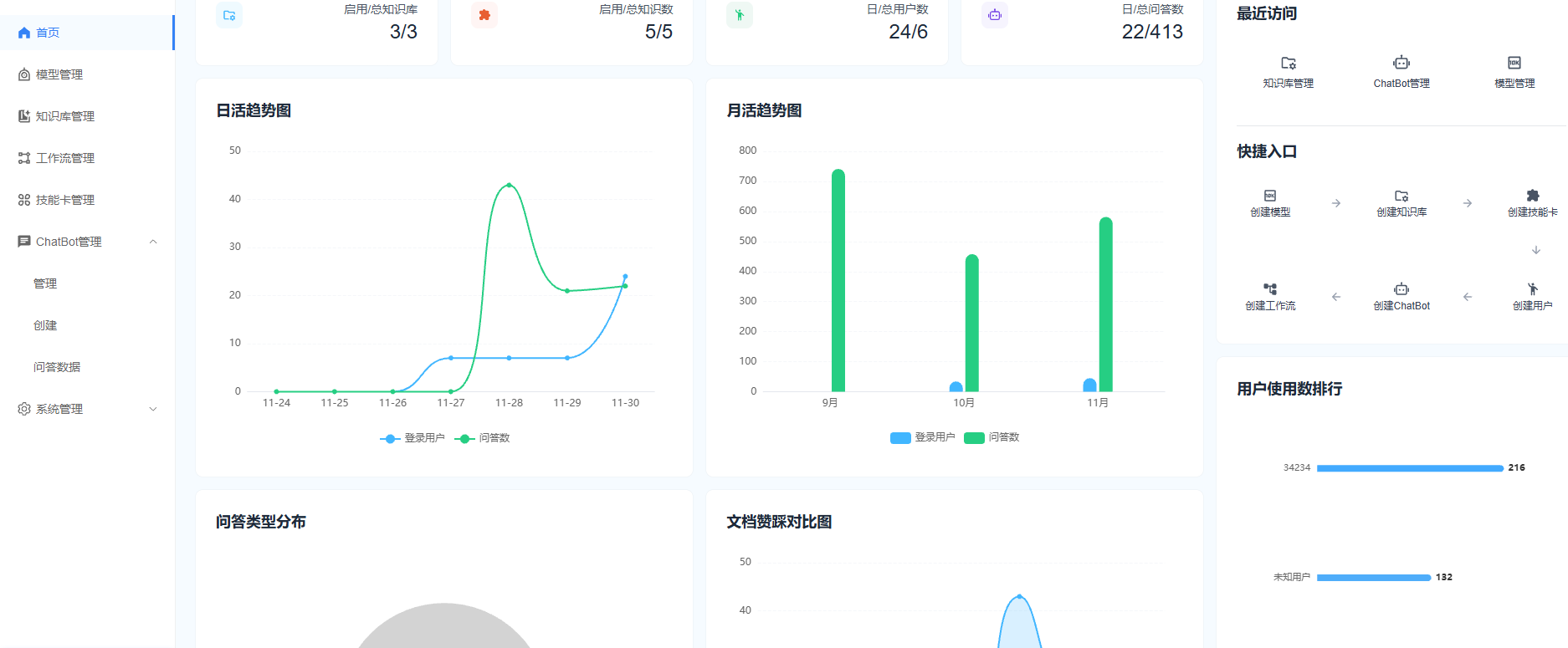Open the ChatBot管理 robot icon shortcut
The height and width of the screenshot is (648, 1568).
click(x=1401, y=64)
